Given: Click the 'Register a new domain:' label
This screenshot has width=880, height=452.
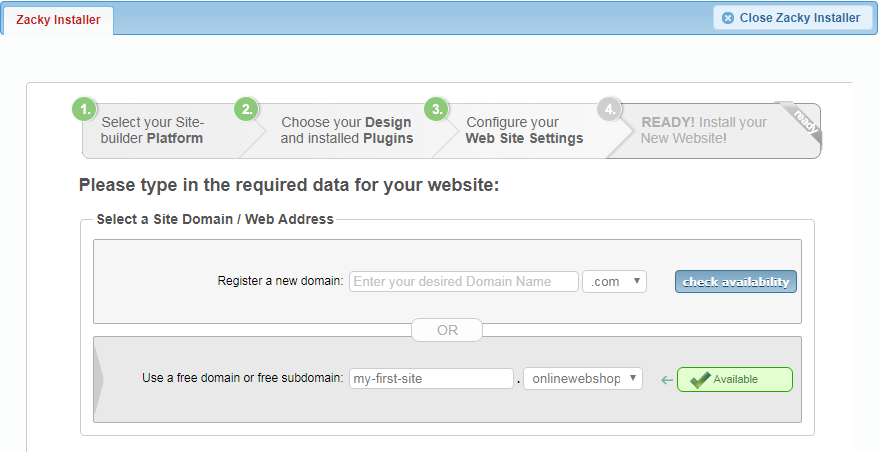Looking at the screenshot, I should click(x=280, y=281).
